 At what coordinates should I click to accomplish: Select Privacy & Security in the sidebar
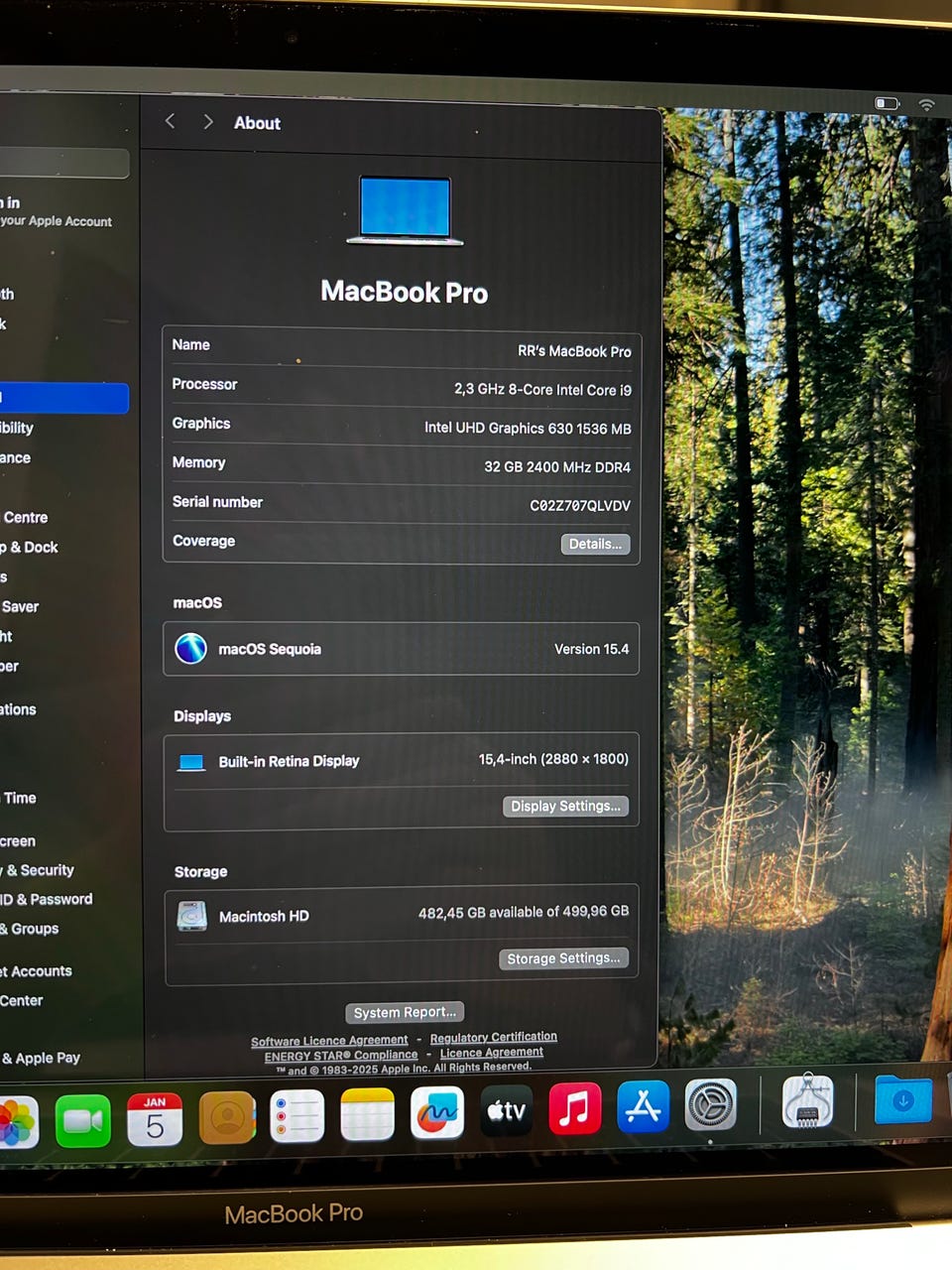tap(37, 870)
